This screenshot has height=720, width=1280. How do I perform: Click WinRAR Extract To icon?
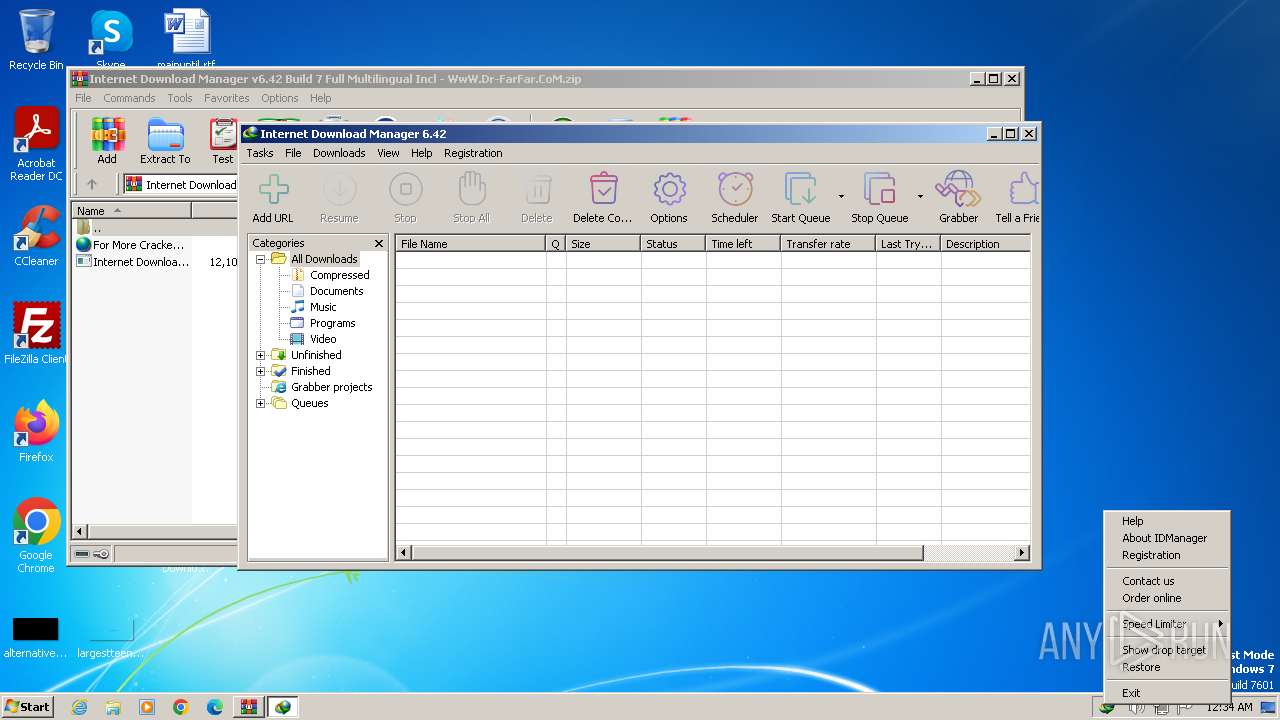click(165, 135)
